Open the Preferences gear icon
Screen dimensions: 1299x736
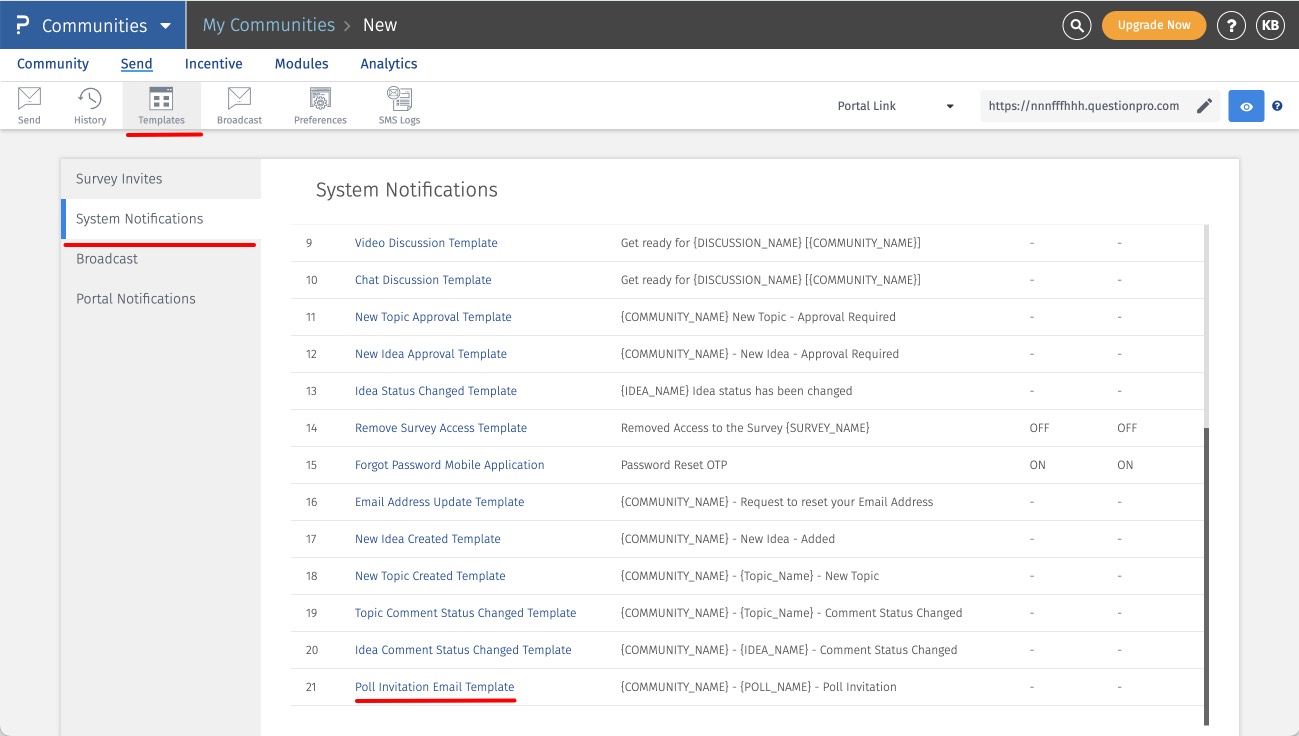[320, 99]
